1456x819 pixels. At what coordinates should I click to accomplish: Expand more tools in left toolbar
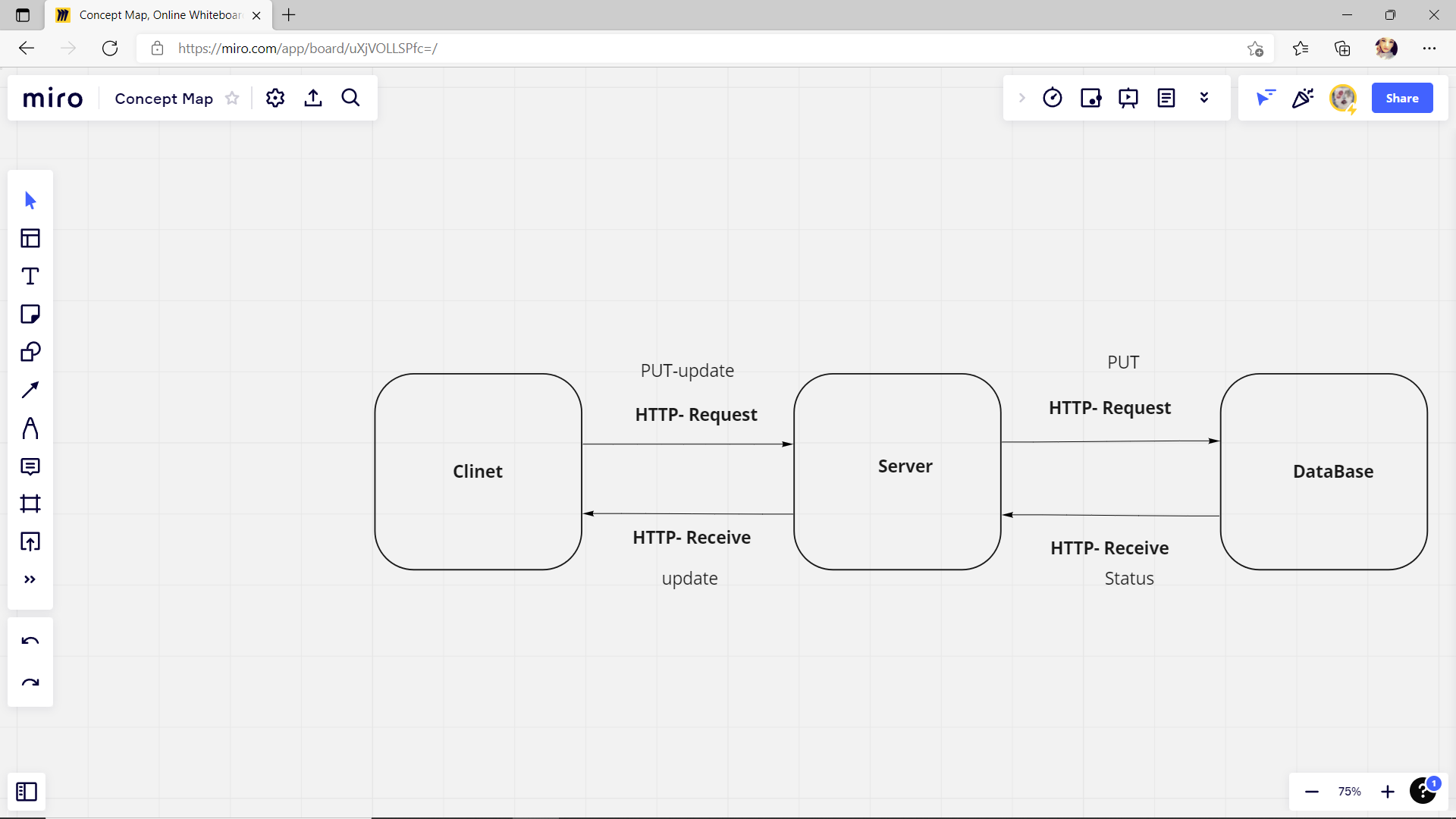coord(30,579)
